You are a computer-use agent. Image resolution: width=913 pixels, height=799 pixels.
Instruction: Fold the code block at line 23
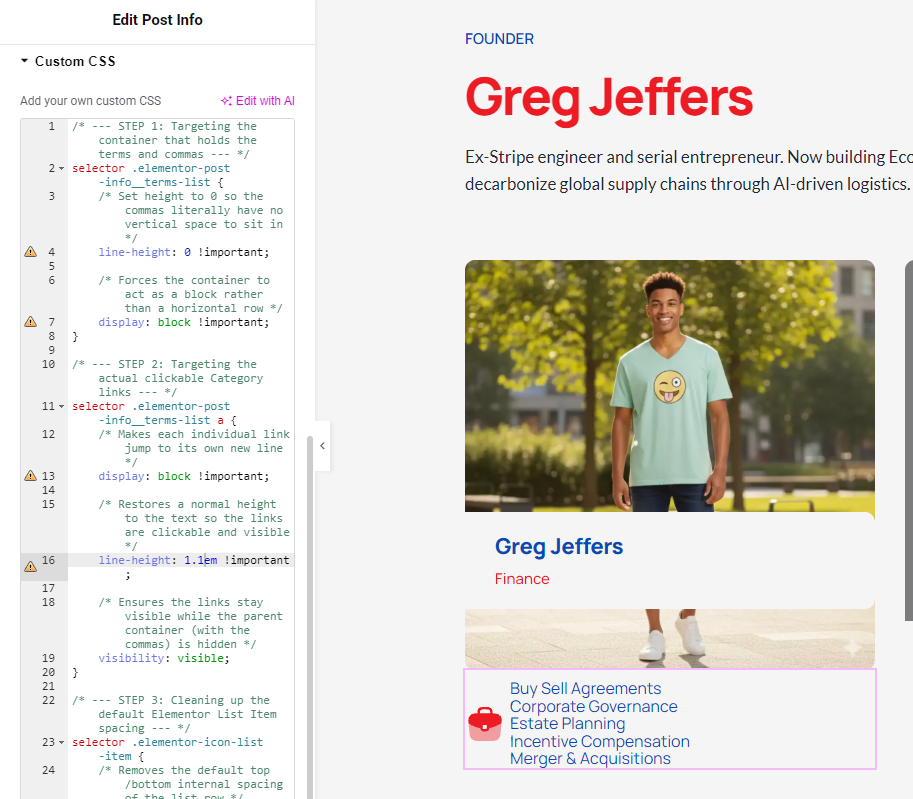tap(61, 743)
